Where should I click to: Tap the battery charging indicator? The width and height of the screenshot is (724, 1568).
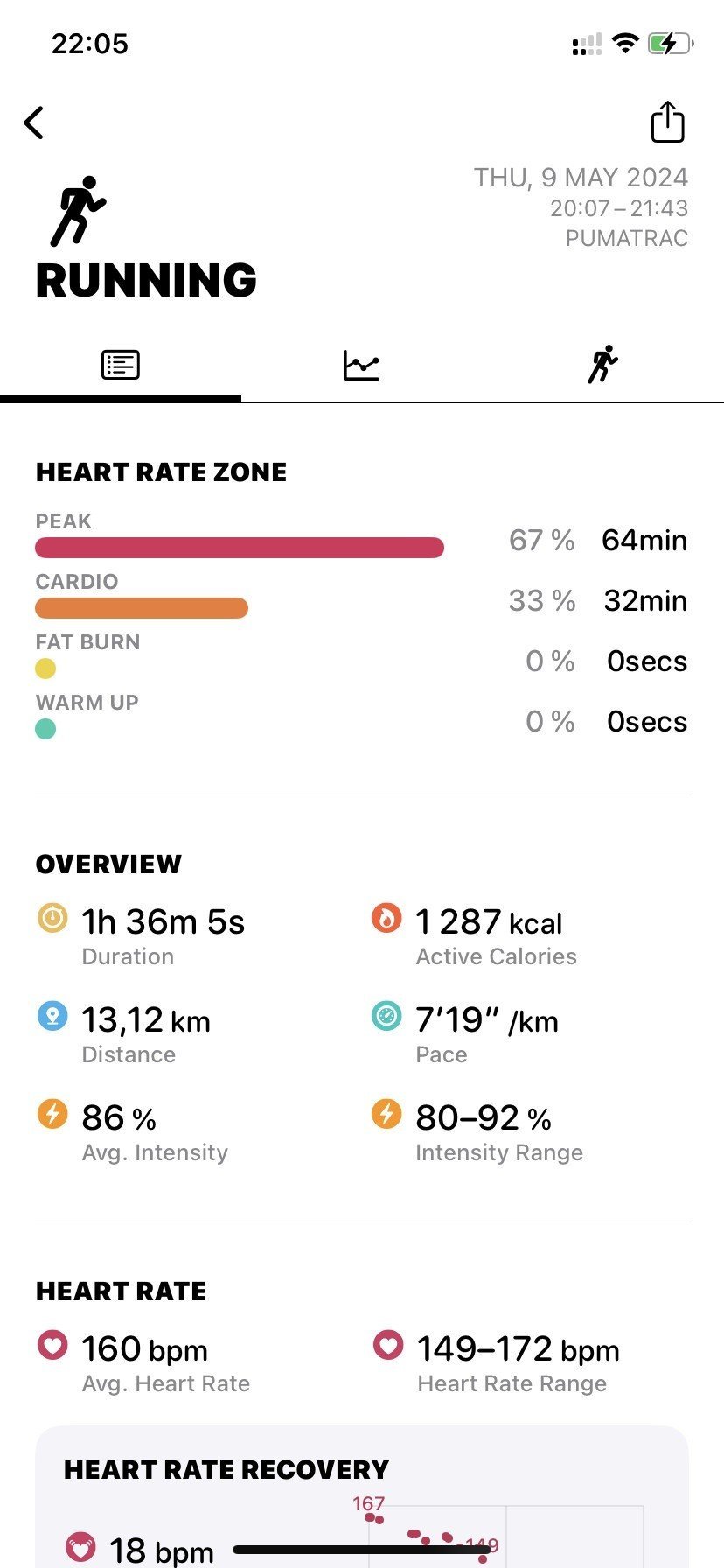tap(670, 43)
